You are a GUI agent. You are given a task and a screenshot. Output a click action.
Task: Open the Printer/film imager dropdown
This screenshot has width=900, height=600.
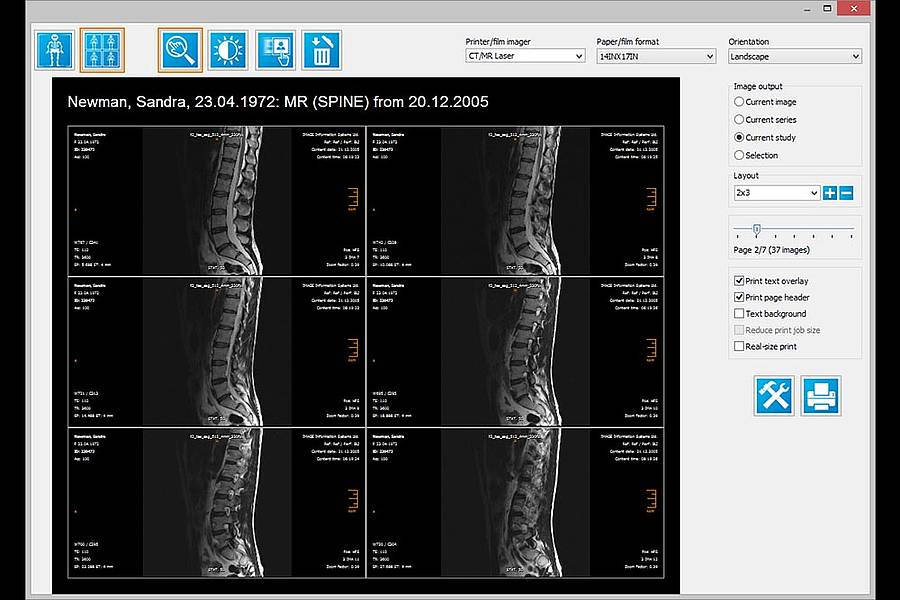[524, 57]
